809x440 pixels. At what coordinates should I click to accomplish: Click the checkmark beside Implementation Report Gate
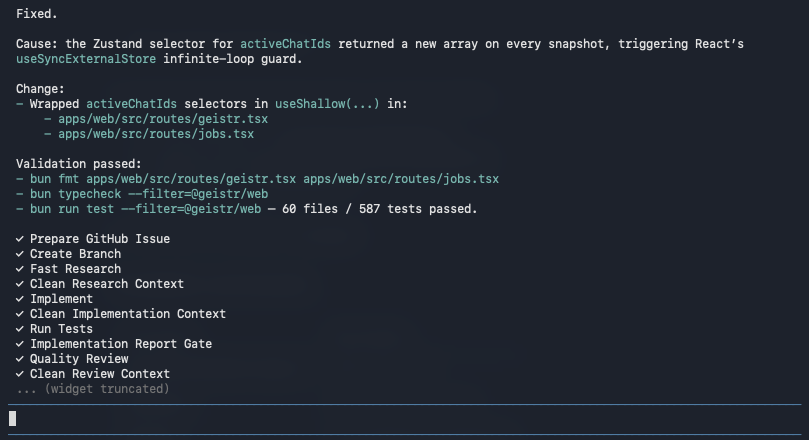point(20,344)
